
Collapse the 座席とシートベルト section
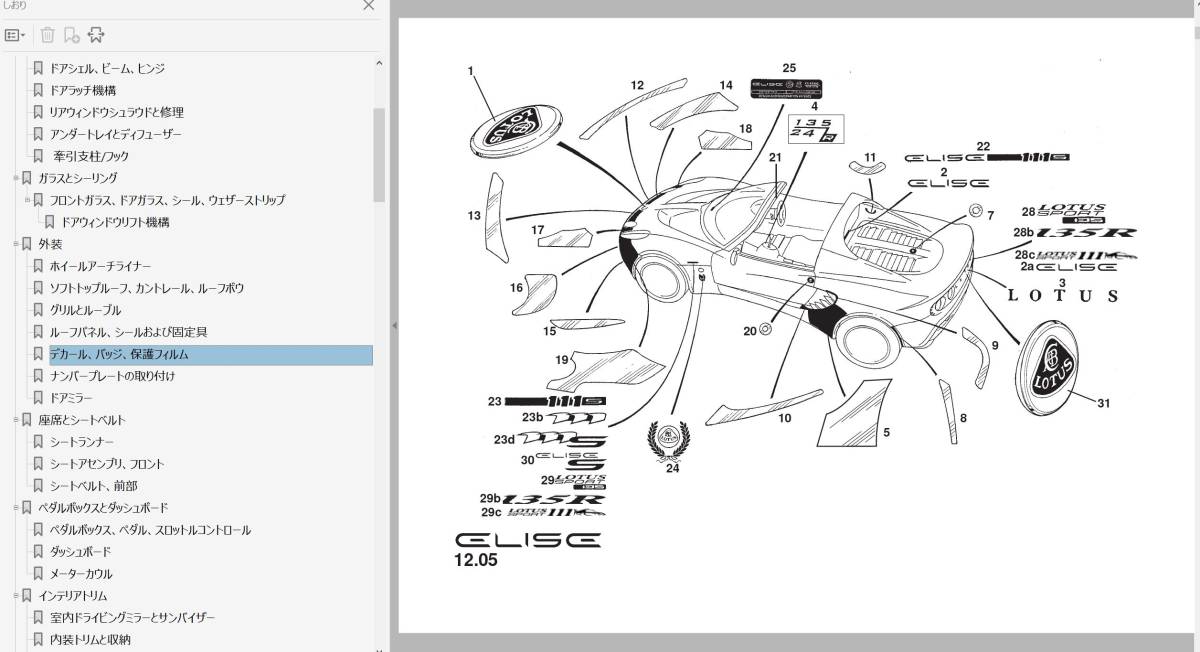(16, 421)
